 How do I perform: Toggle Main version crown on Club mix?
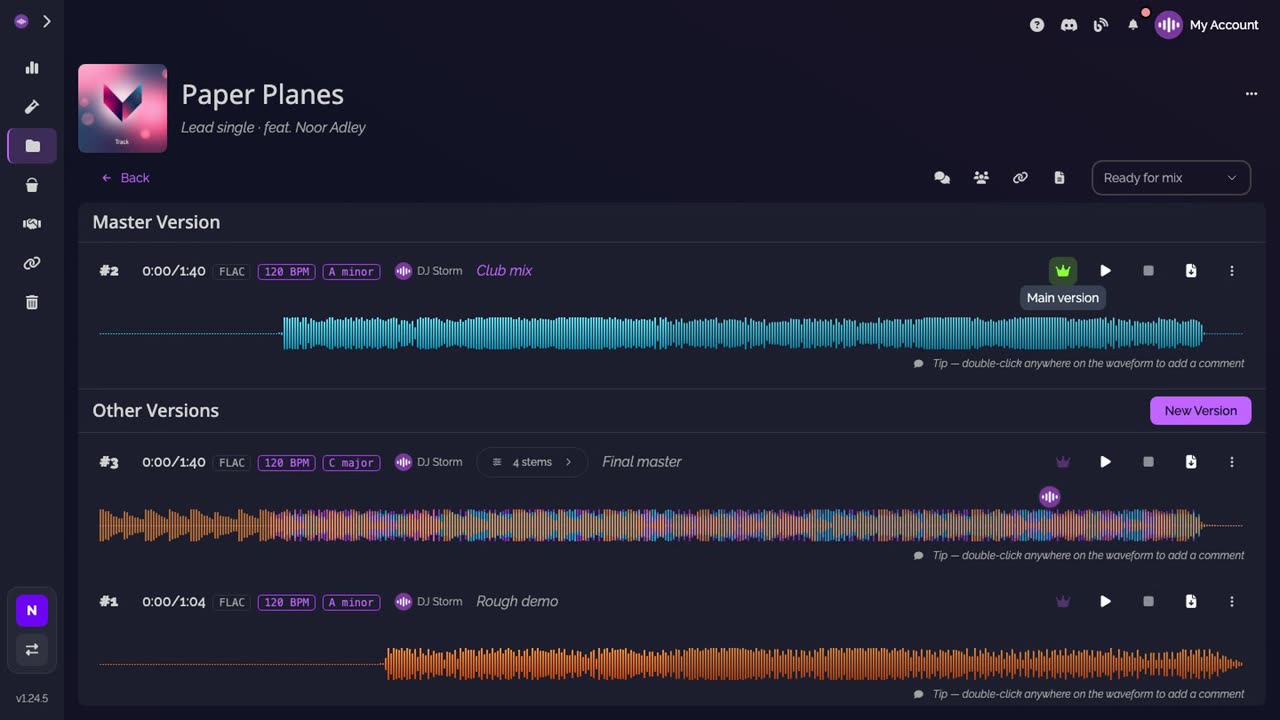coord(1063,271)
